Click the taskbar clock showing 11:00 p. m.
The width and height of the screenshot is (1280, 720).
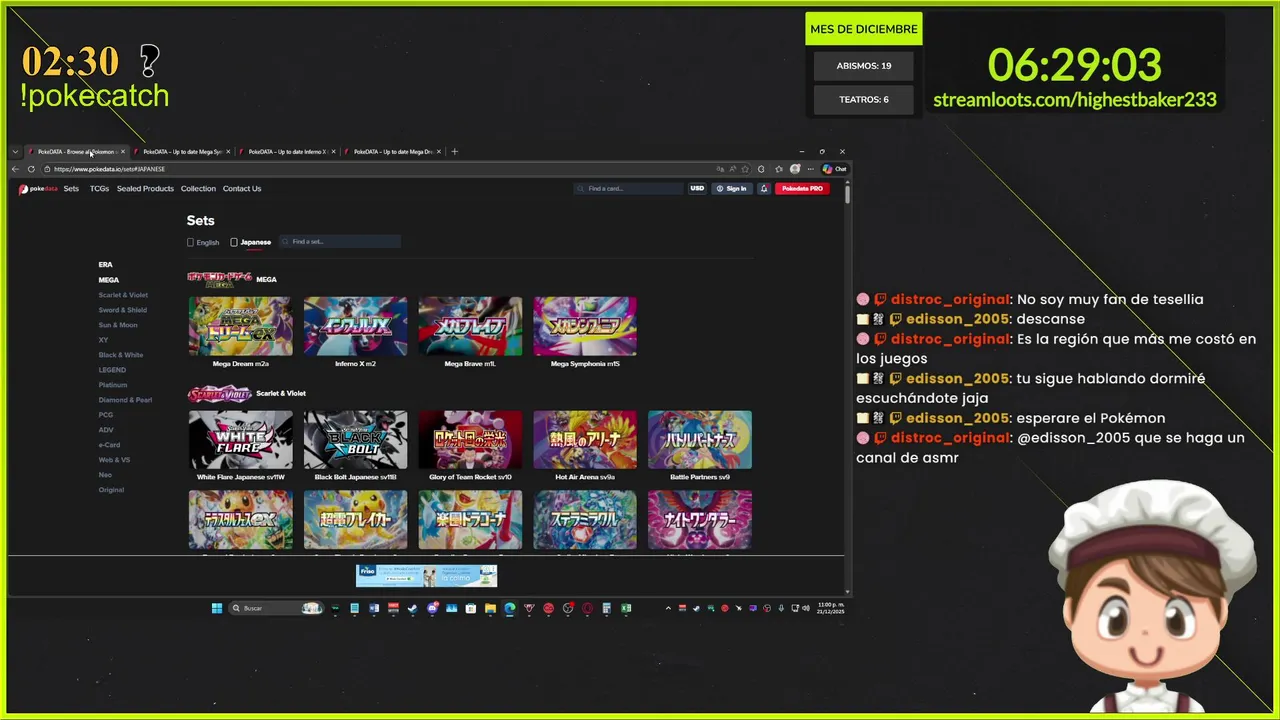pos(831,608)
